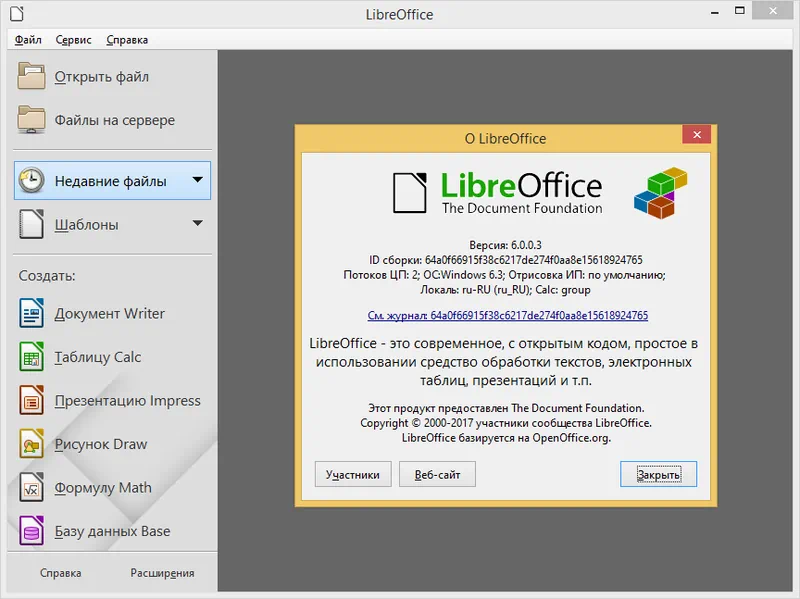The height and width of the screenshot is (599, 800).
Task: Click the Версия: 6.0.0.3 text
Action: [506, 245]
